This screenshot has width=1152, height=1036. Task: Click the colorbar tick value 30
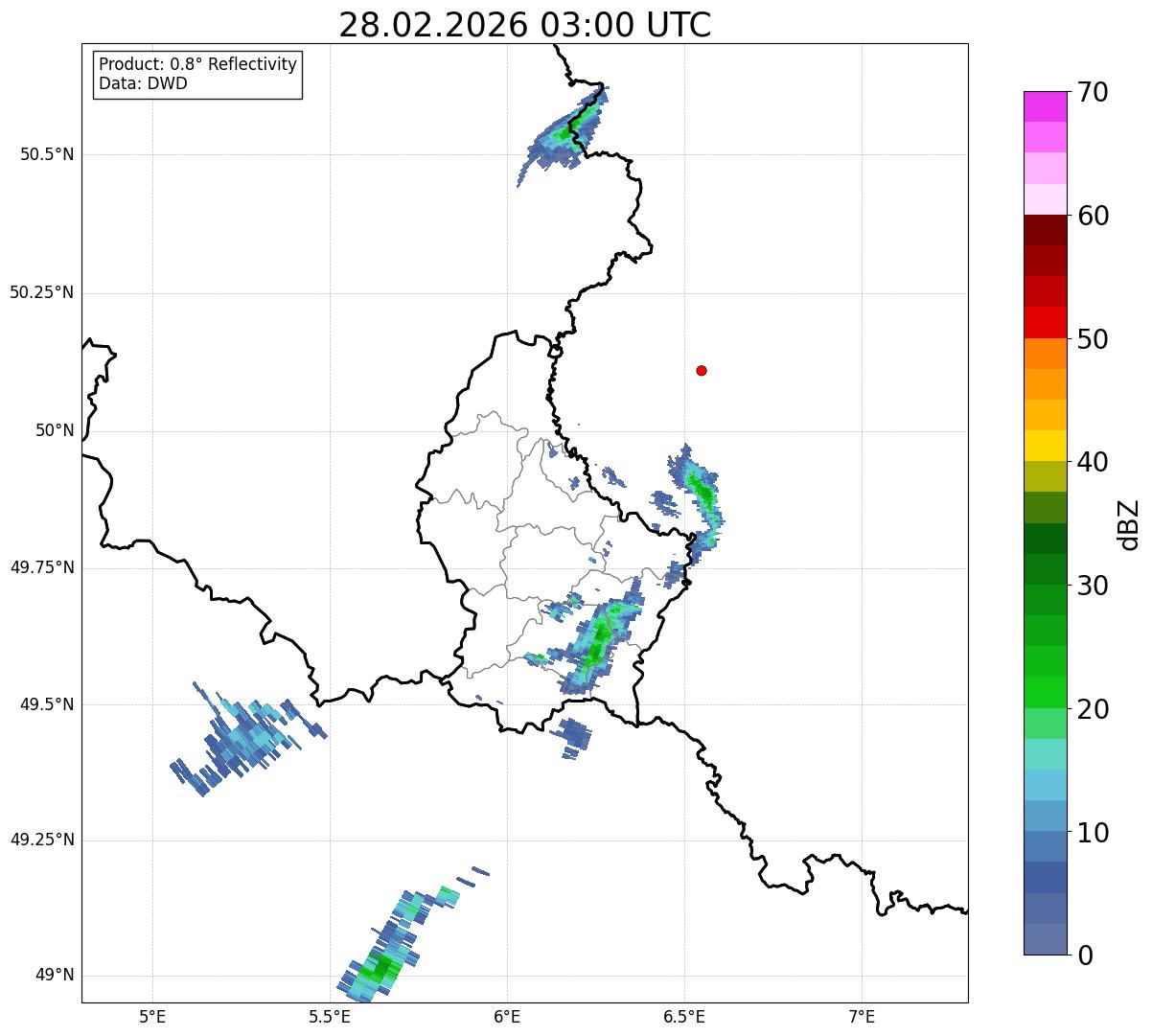[1093, 586]
